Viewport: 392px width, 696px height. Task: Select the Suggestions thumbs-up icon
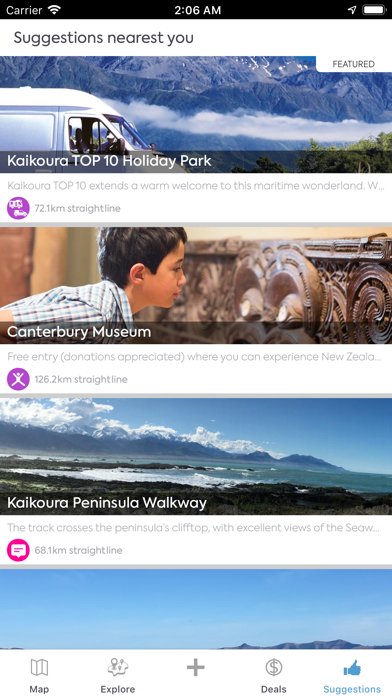click(352, 668)
